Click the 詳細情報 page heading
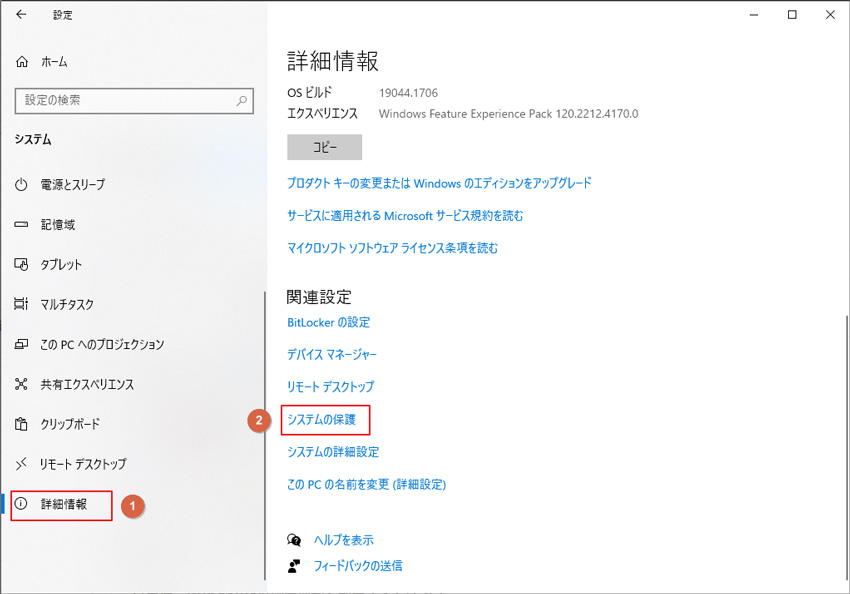Image resolution: width=850 pixels, height=594 pixels. (x=333, y=61)
